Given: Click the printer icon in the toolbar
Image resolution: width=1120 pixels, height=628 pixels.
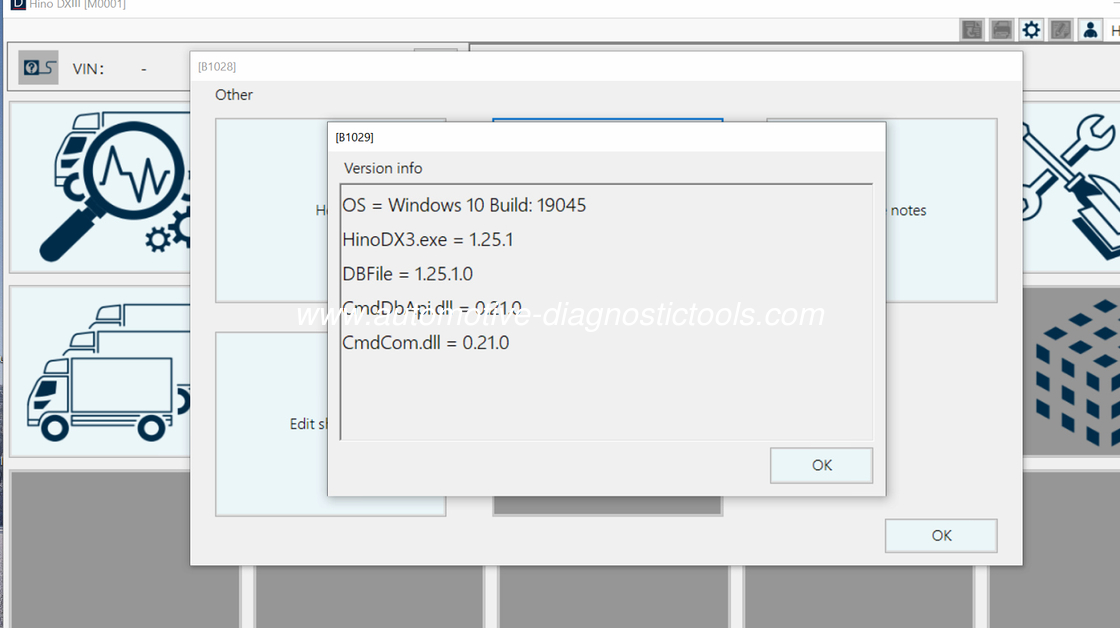Looking at the screenshot, I should (x=1002, y=30).
